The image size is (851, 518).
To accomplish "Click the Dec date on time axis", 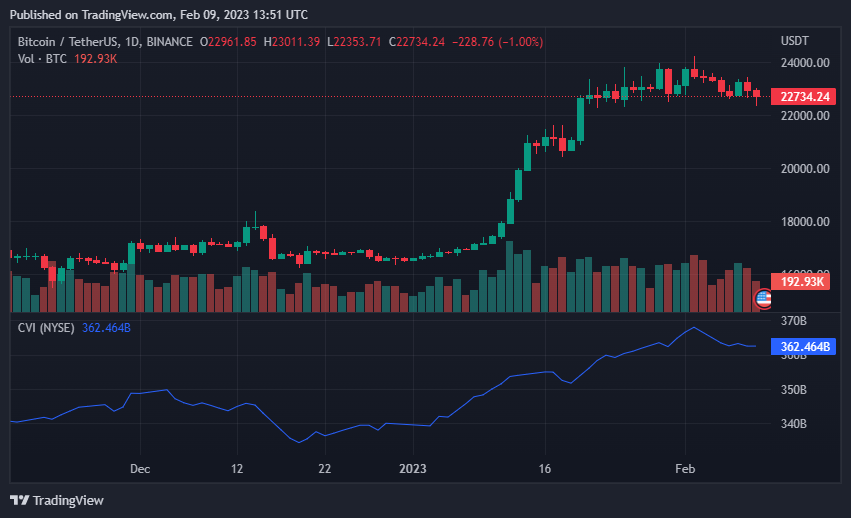I will point(140,469).
